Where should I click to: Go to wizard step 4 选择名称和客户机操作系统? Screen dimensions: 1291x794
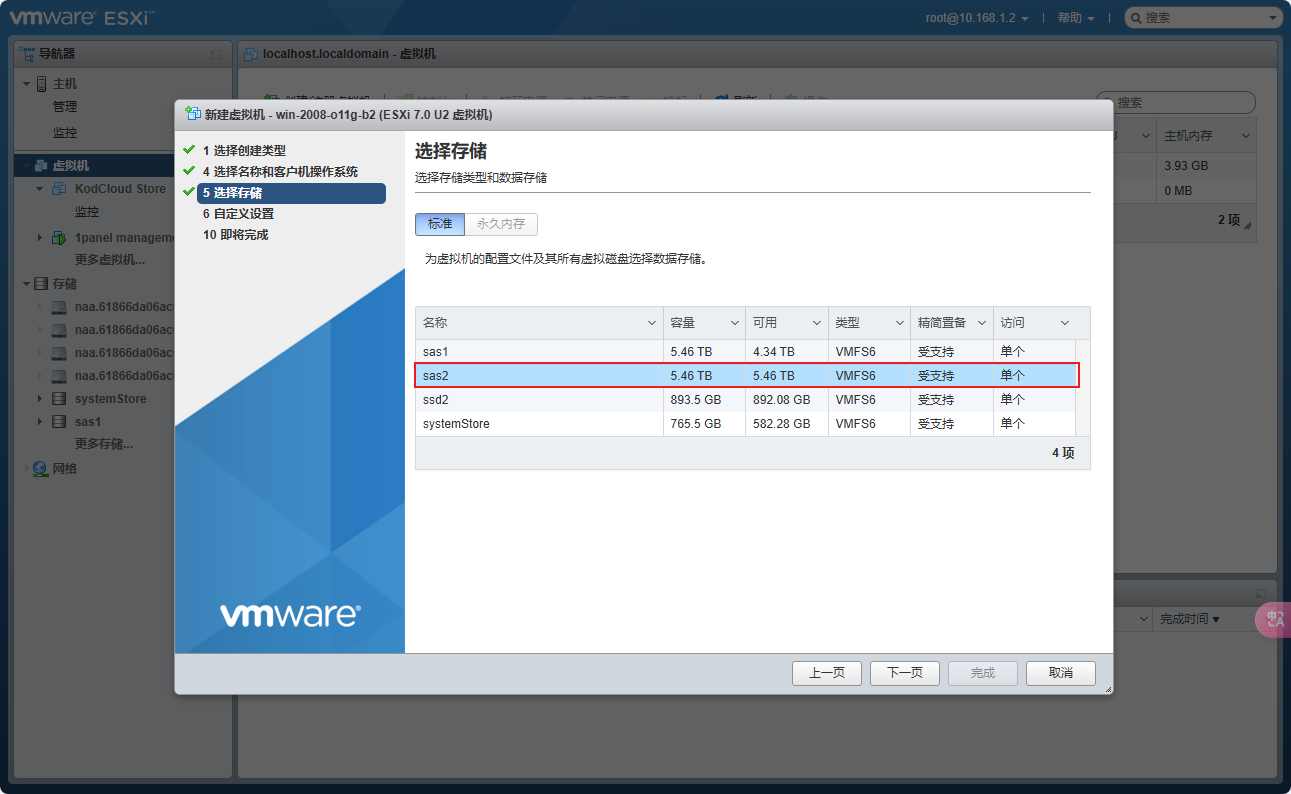pyautogui.click(x=280, y=172)
